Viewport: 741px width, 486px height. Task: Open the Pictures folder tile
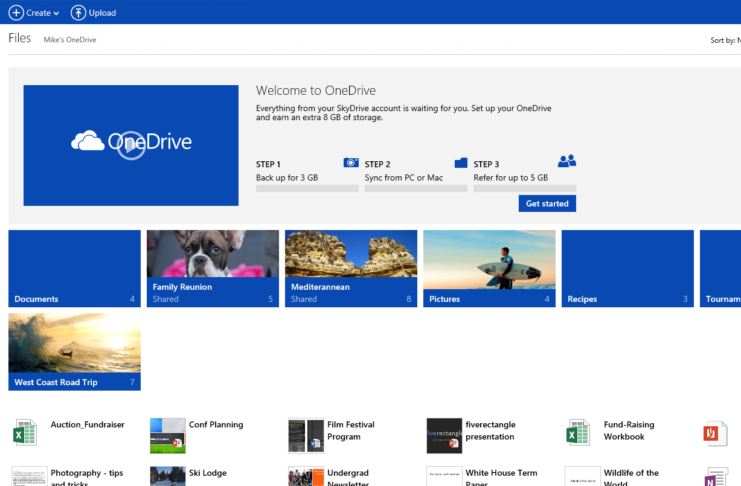pos(489,268)
